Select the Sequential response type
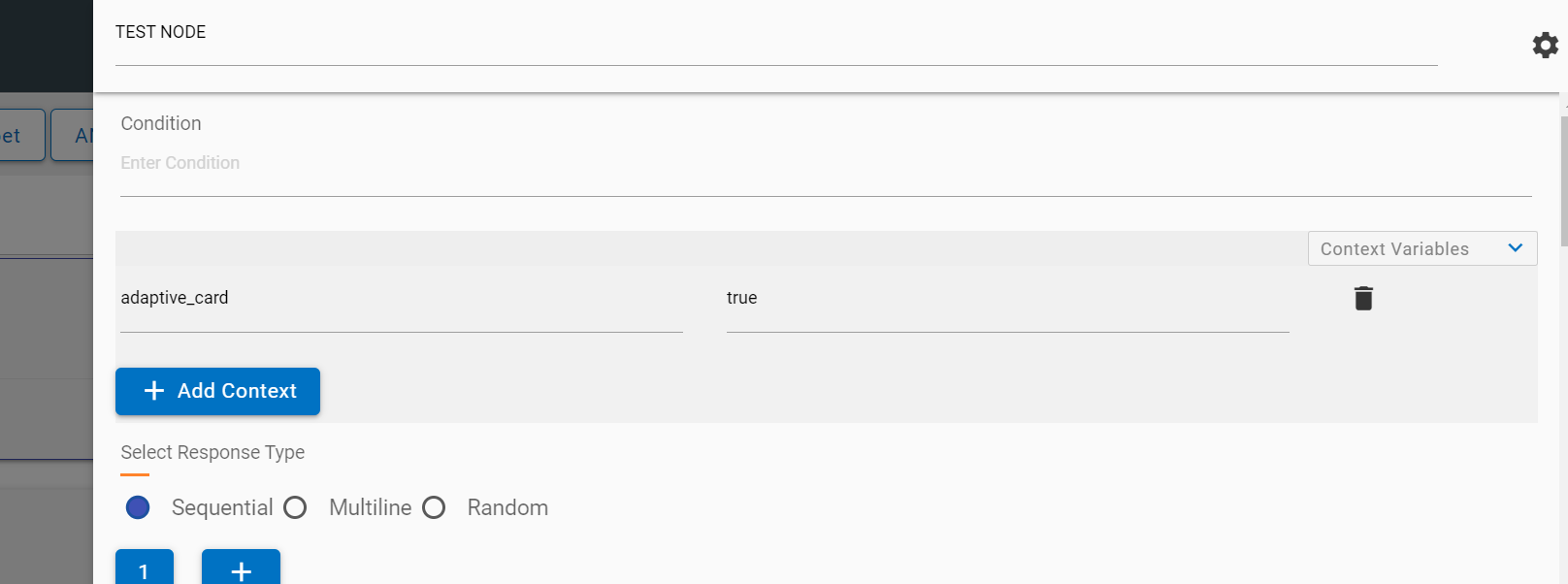The width and height of the screenshot is (1568, 584). pyautogui.click(x=138, y=507)
